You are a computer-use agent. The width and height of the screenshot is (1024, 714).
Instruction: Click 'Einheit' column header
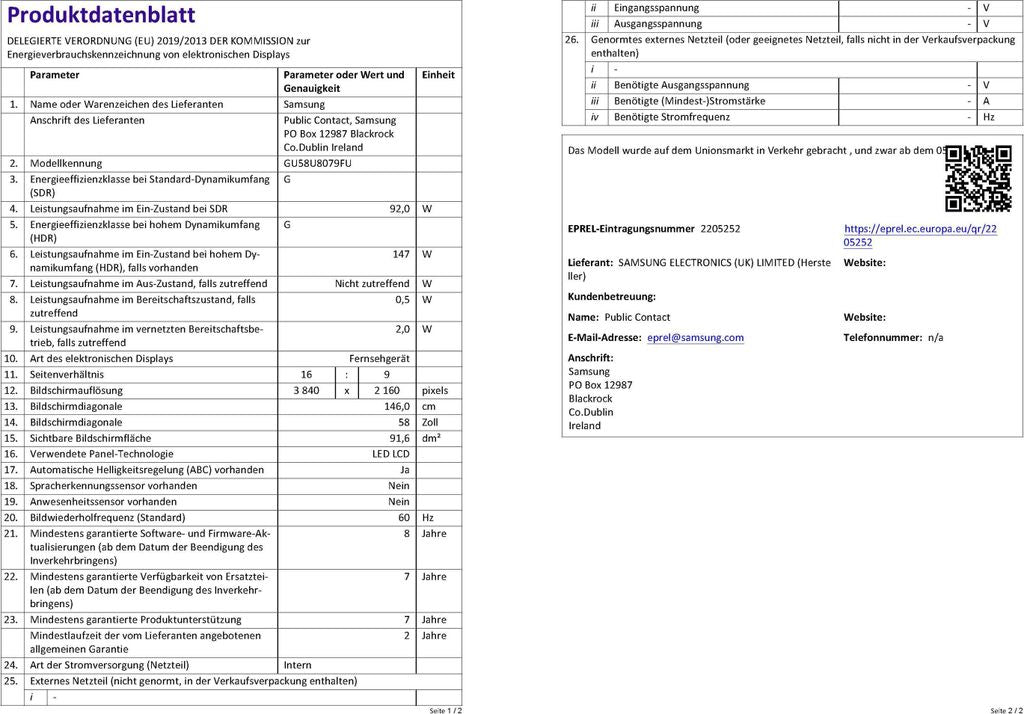click(x=438, y=75)
